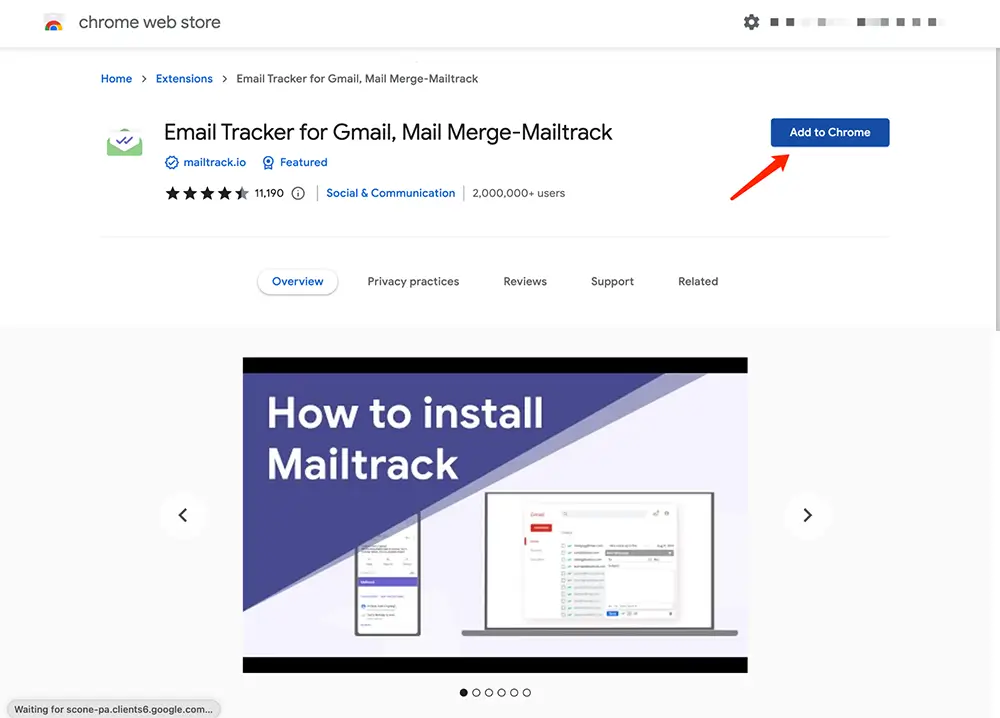Click the page vertical scrollbar
The height and width of the screenshot is (718, 1000).
997,189
